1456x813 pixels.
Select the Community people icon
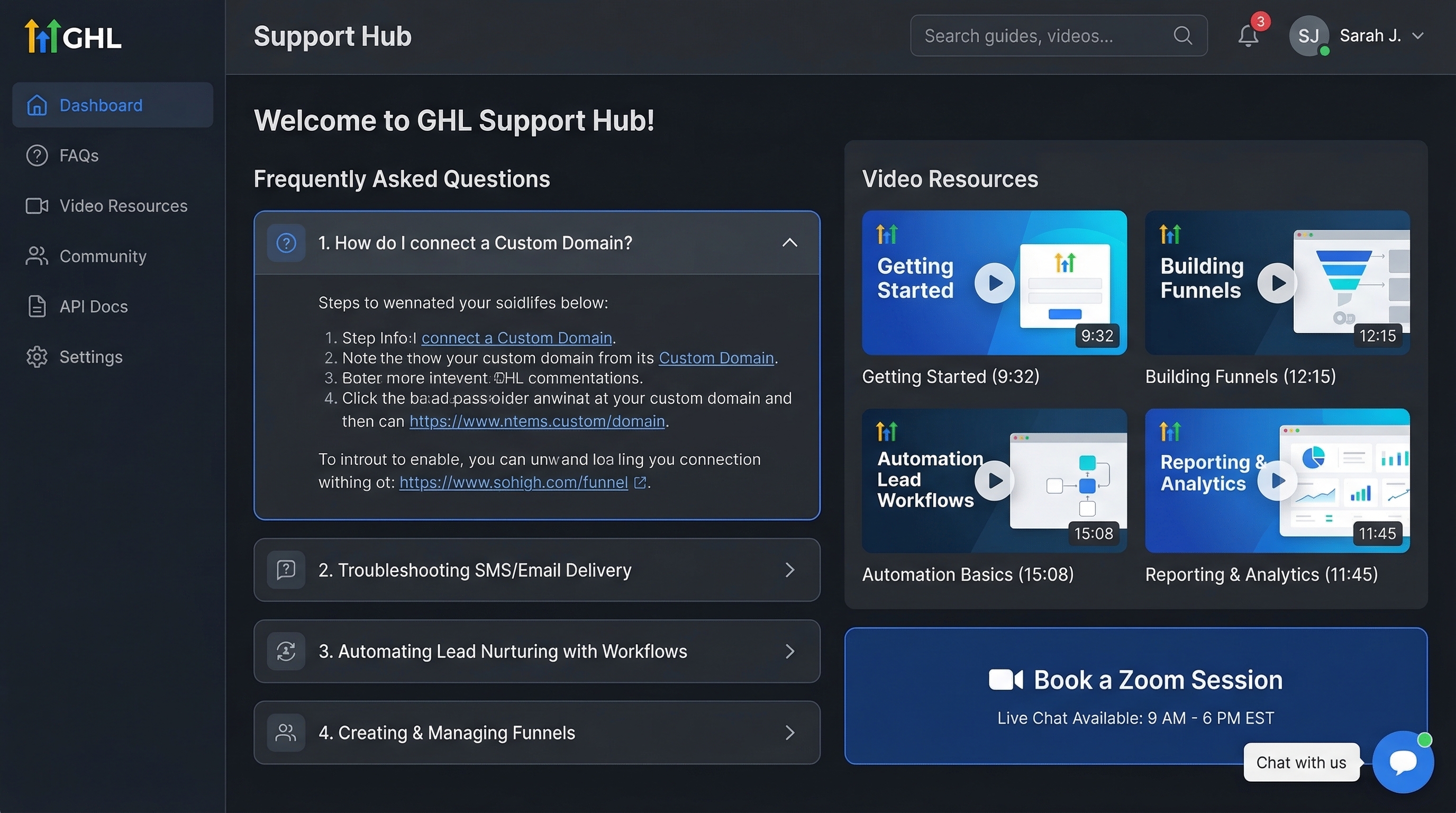[x=37, y=256]
